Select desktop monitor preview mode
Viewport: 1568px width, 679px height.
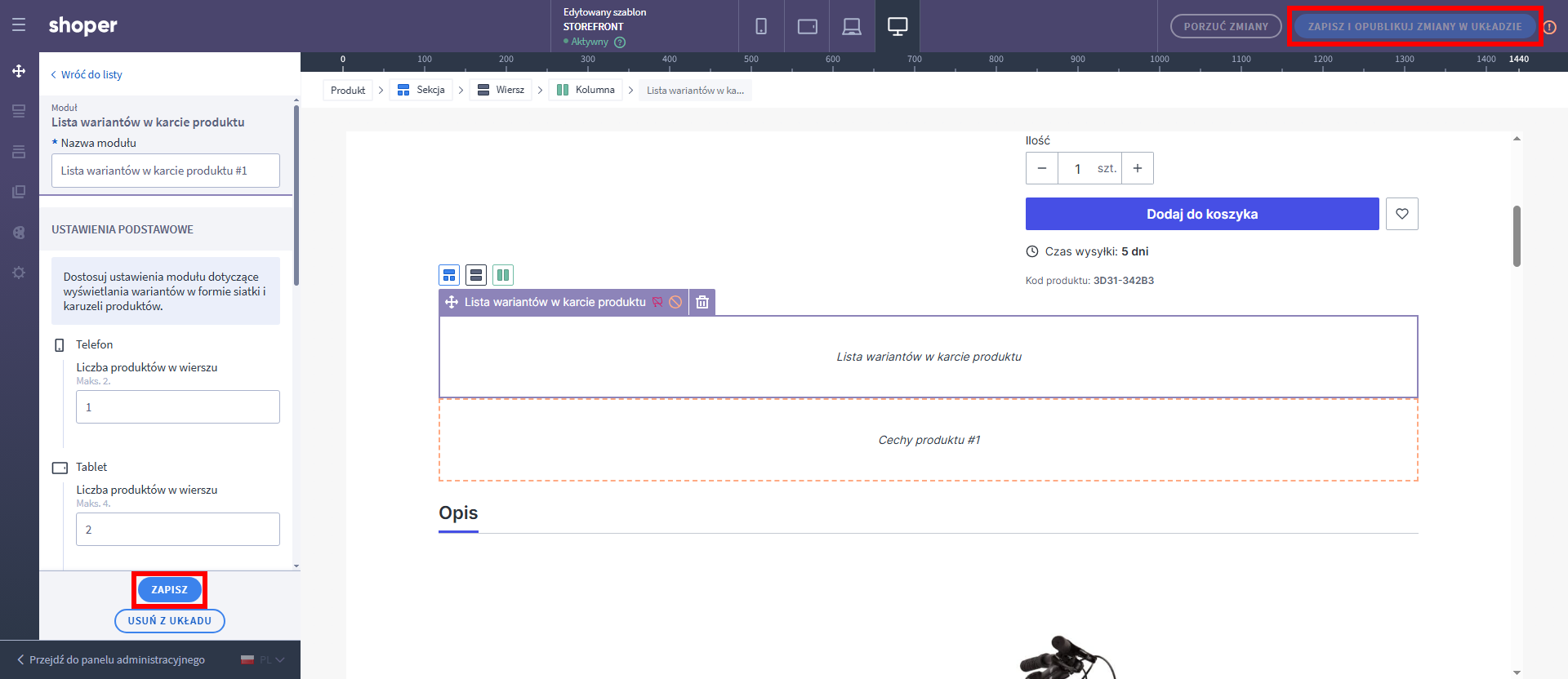pyautogui.click(x=898, y=26)
